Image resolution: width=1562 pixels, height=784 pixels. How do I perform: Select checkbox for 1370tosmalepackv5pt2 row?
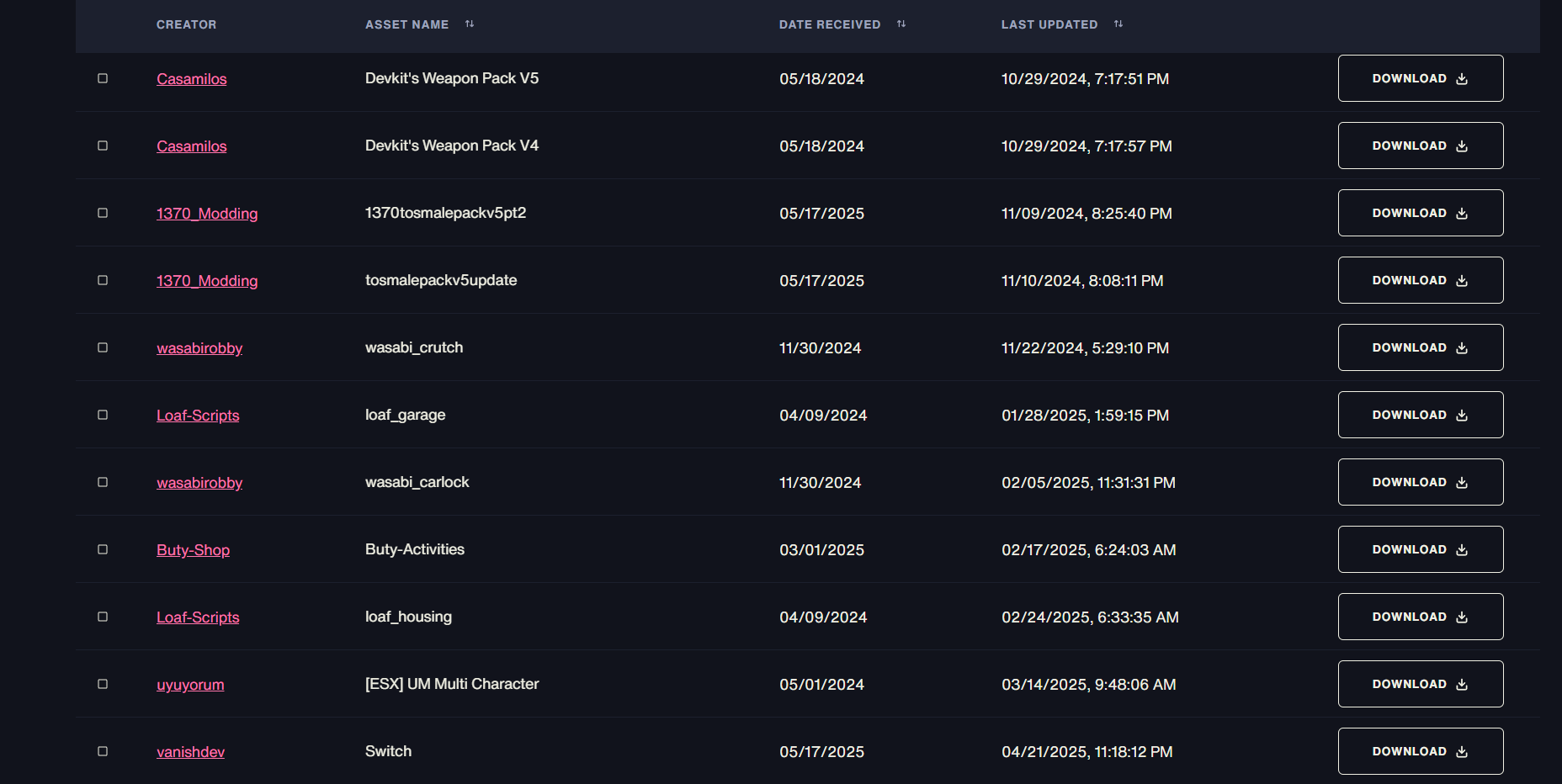coord(103,213)
